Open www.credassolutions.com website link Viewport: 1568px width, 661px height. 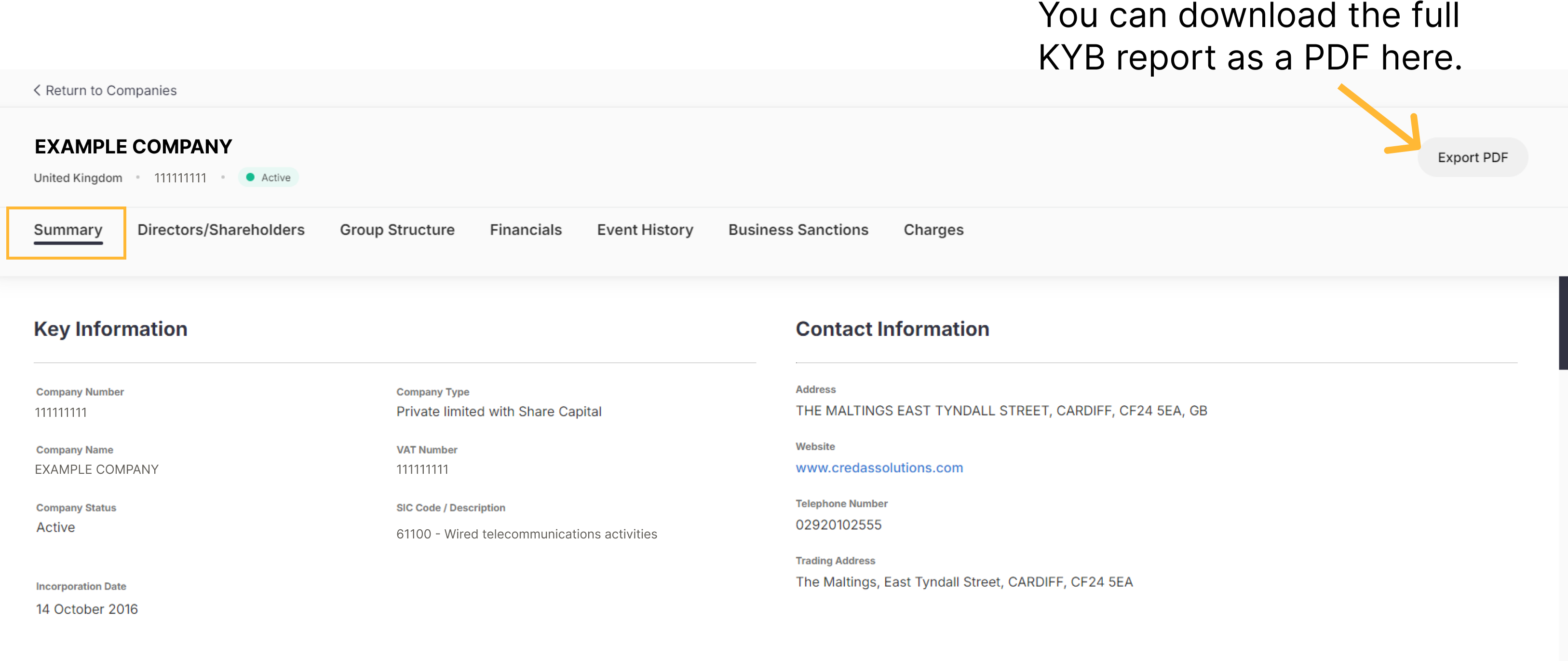(x=879, y=468)
